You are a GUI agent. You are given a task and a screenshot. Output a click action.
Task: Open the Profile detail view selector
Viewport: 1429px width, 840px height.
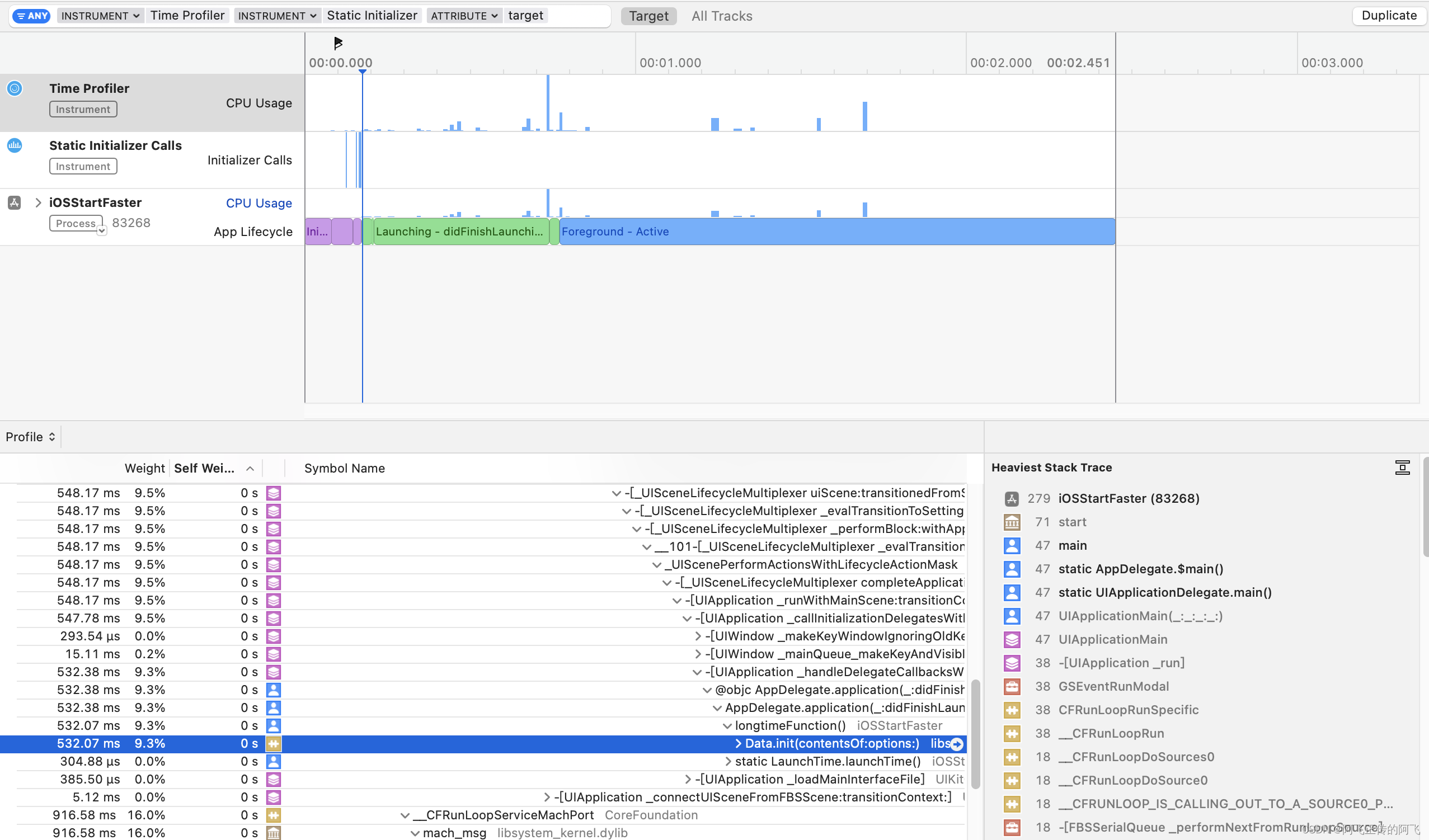click(30, 437)
